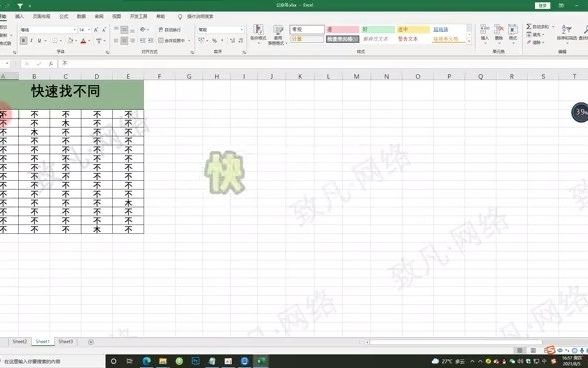Open the Insert ribbon tab
The width and height of the screenshot is (588, 368).
click(19, 17)
